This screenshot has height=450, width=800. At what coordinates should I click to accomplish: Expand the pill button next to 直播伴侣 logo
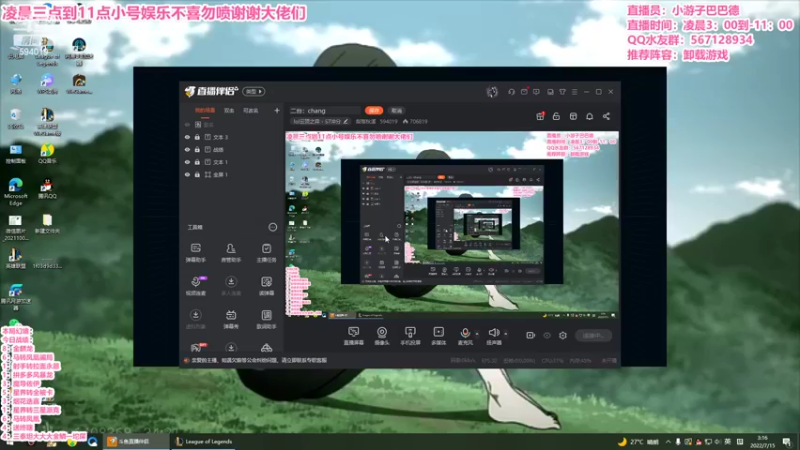pos(254,91)
